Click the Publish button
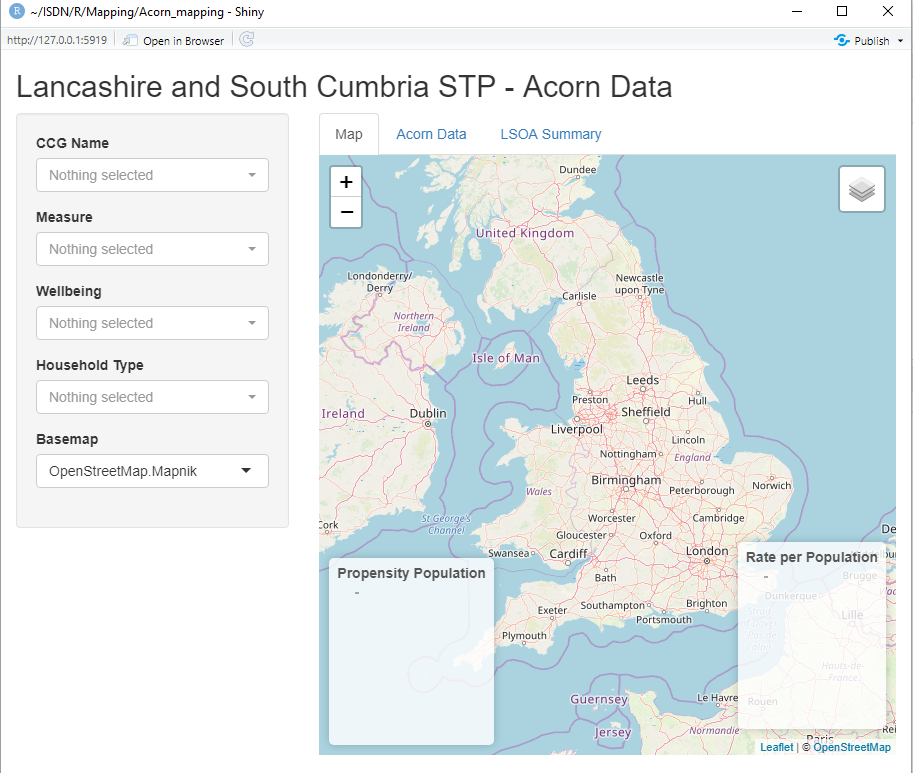Image resolution: width=913 pixels, height=773 pixels. click(862, 41)
